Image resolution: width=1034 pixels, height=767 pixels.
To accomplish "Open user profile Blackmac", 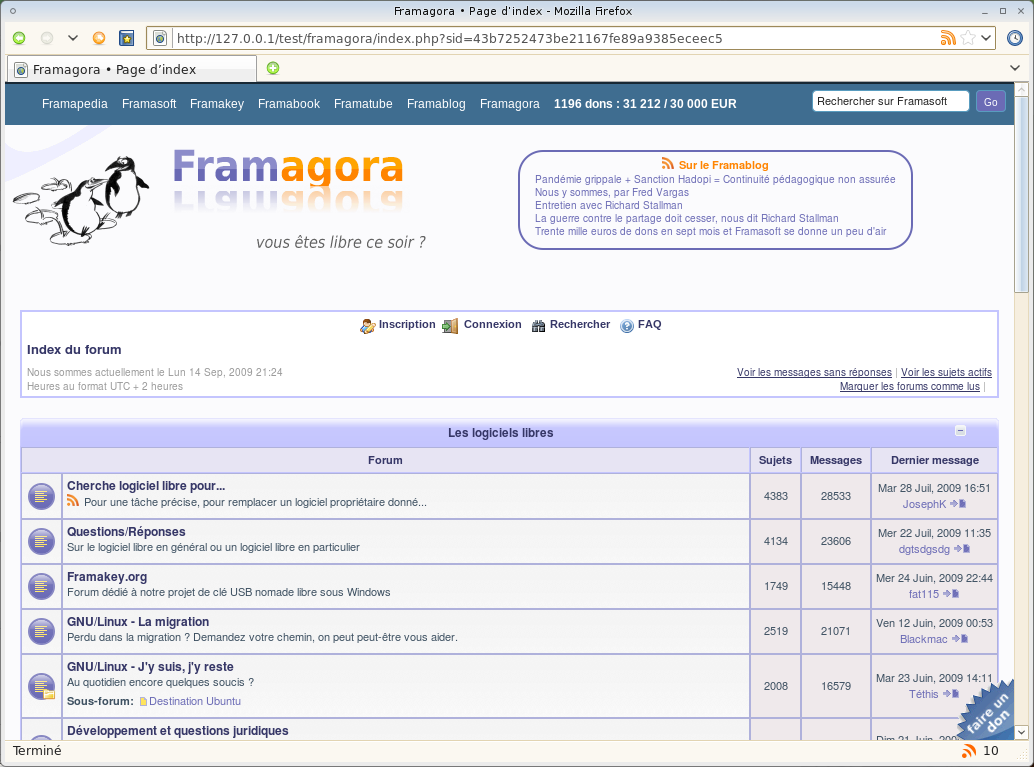I will pos(923,639).
